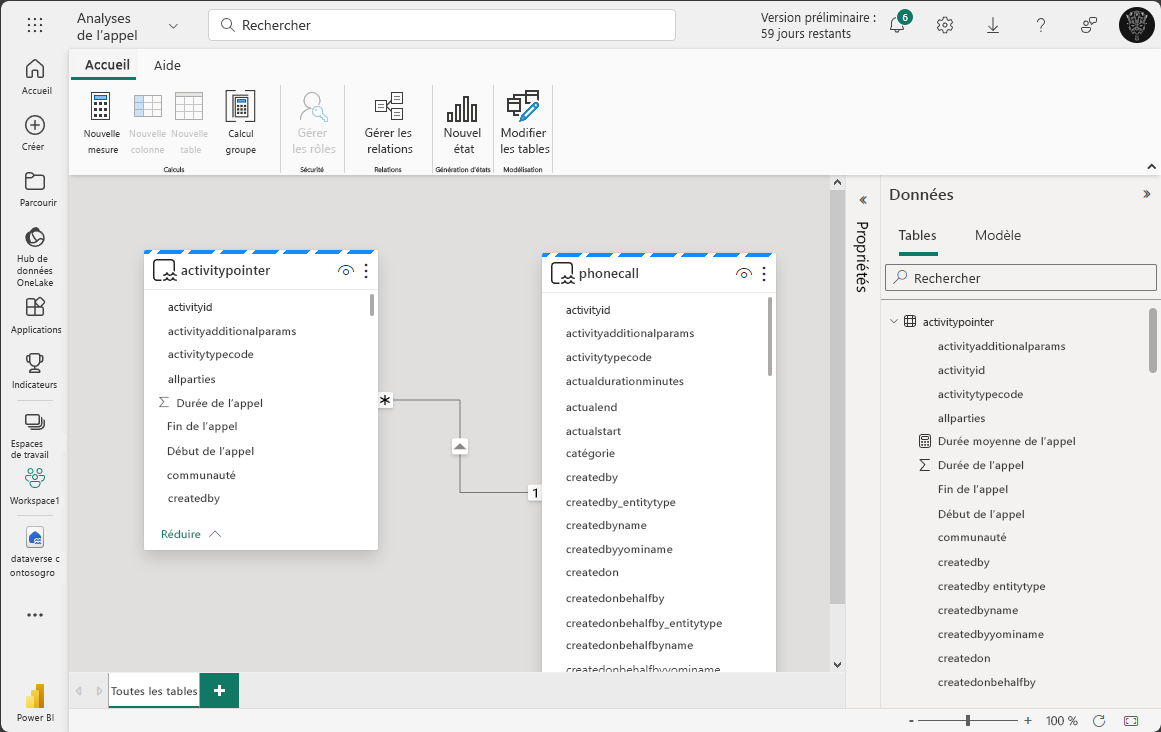The height and width of the screenshot is (732, 1161).
Task: Click the relationship direction arrow
Action: (x=460, y=446)
